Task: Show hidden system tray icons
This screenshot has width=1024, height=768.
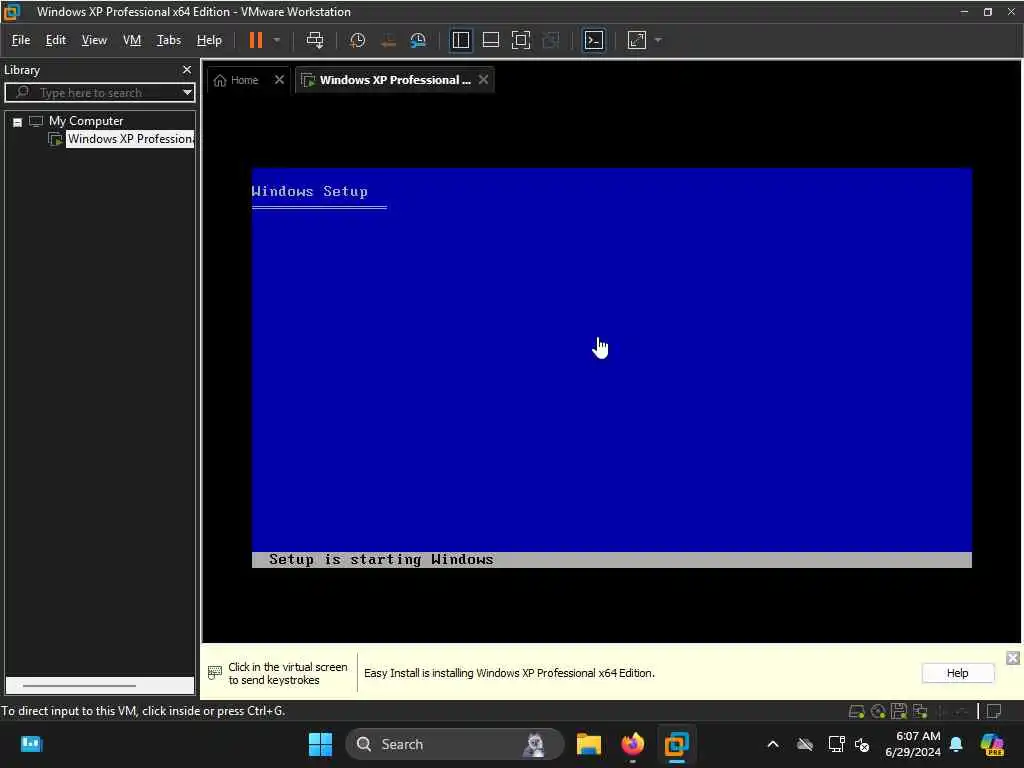Action: (x=773, y=744)
